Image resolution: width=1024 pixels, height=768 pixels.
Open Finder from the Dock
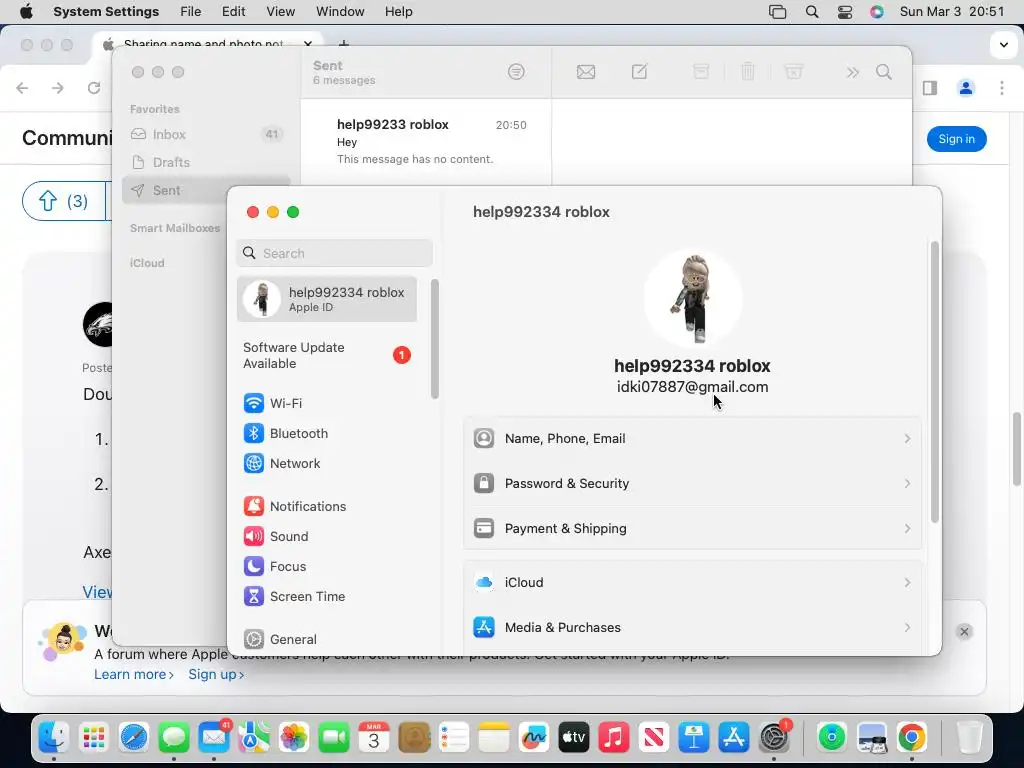(x=54, y=737)
